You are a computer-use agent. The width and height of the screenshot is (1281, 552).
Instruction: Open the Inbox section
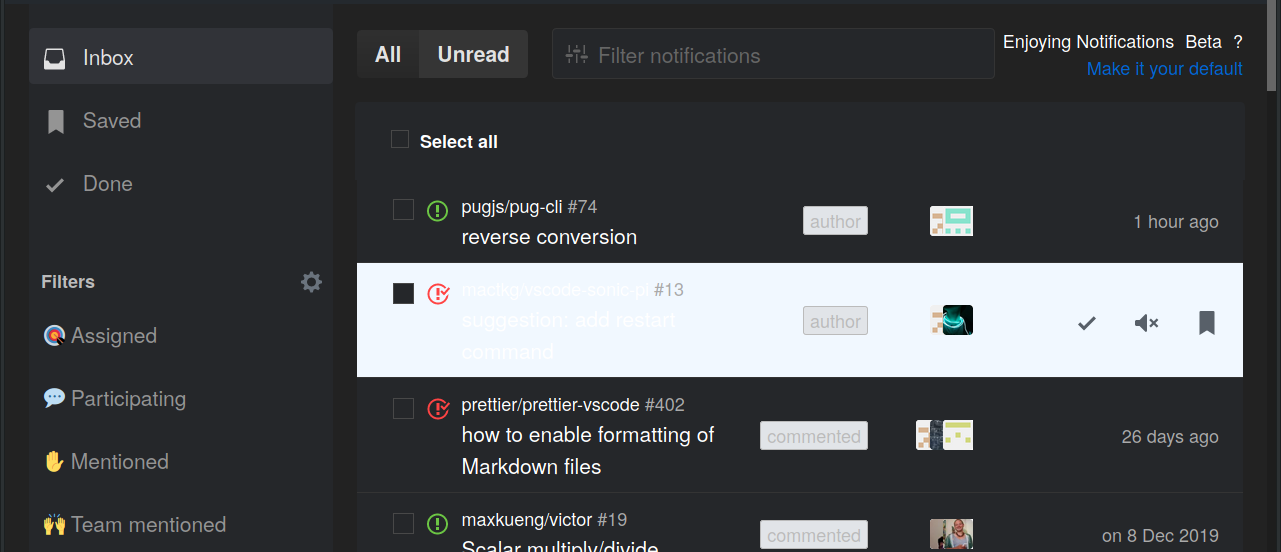coord(181,57)
